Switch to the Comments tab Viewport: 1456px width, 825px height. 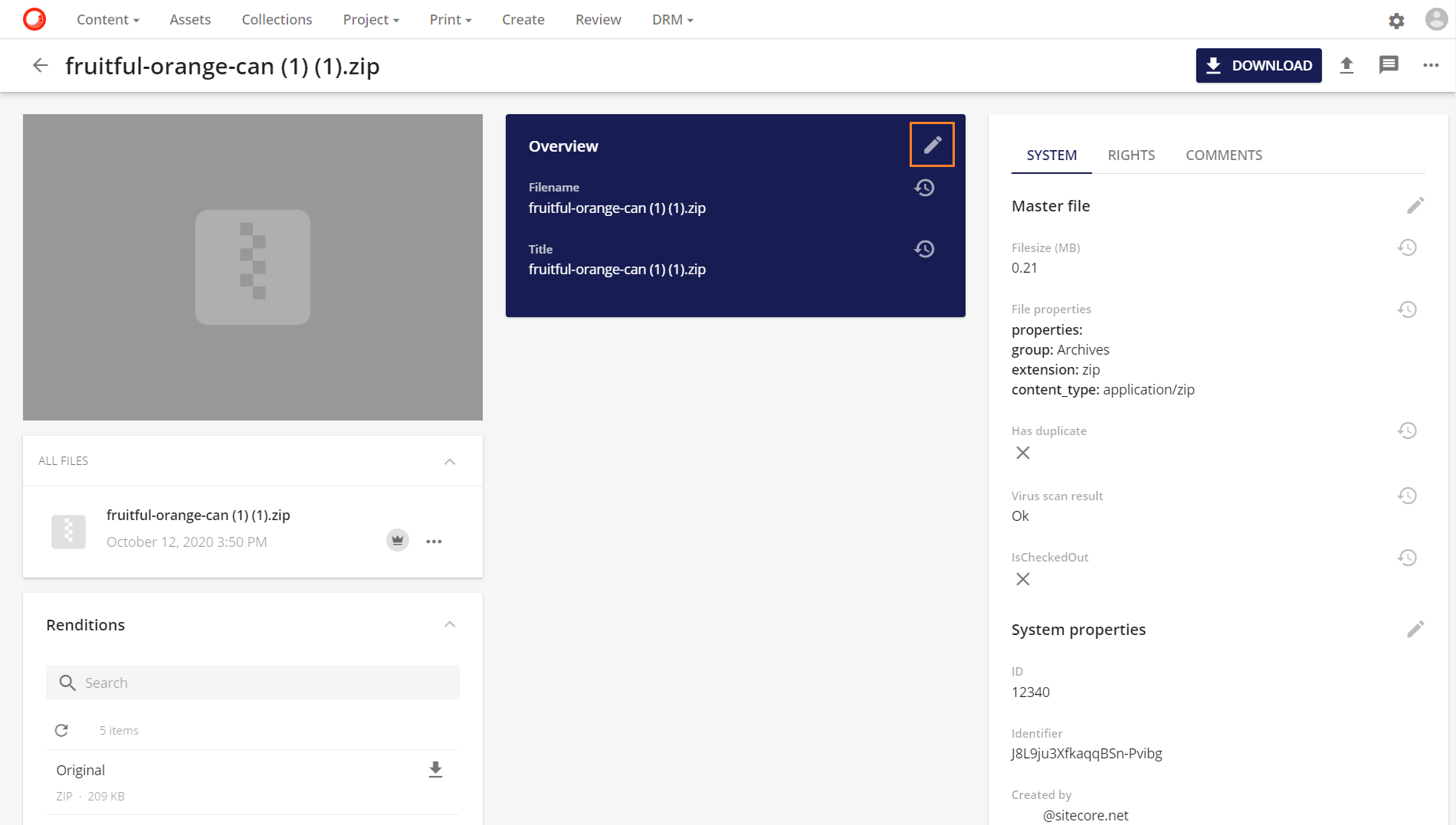pyautogui.click(x=1224, y=156)
